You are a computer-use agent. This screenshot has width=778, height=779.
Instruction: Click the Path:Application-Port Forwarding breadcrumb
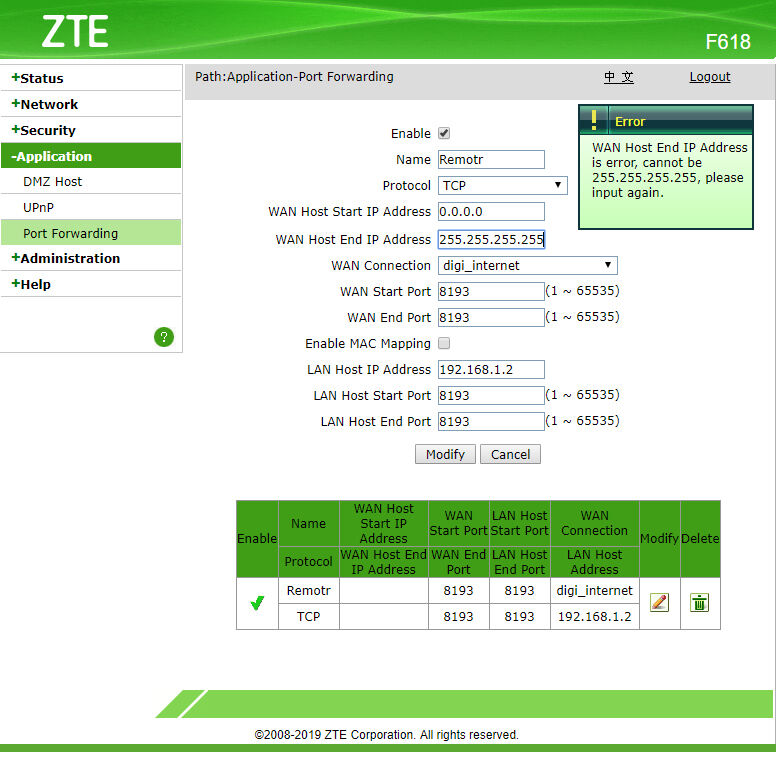(x=294, y=77)
